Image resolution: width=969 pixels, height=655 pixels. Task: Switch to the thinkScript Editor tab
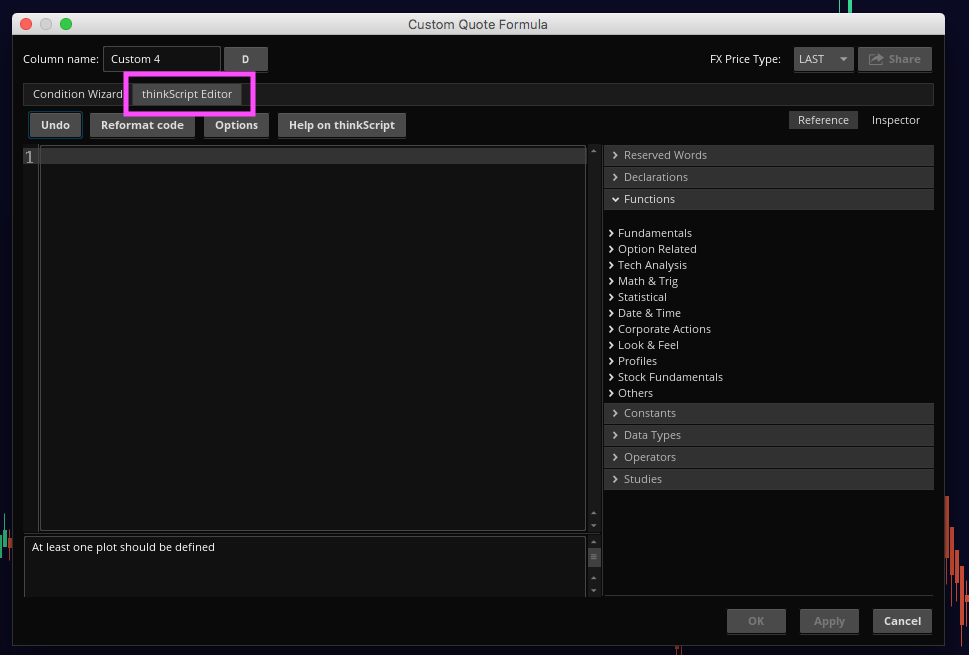pyautogui.click(x=187, y=94)
